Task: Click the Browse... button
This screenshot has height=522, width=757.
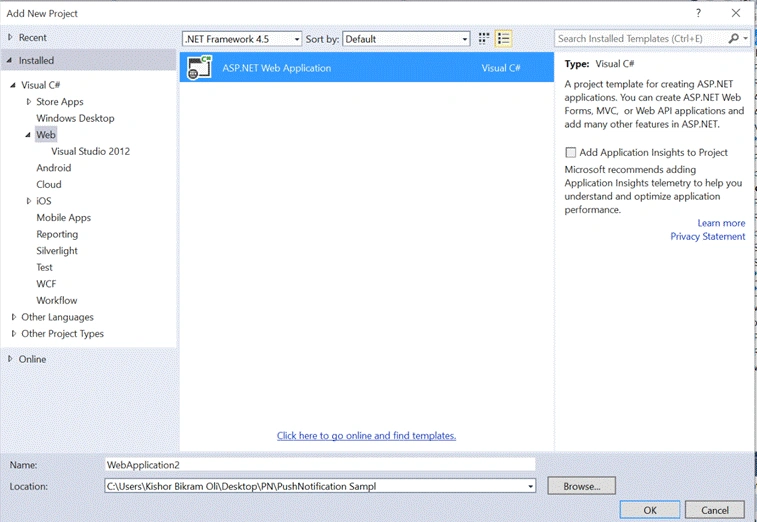Action: coord(581,486)
